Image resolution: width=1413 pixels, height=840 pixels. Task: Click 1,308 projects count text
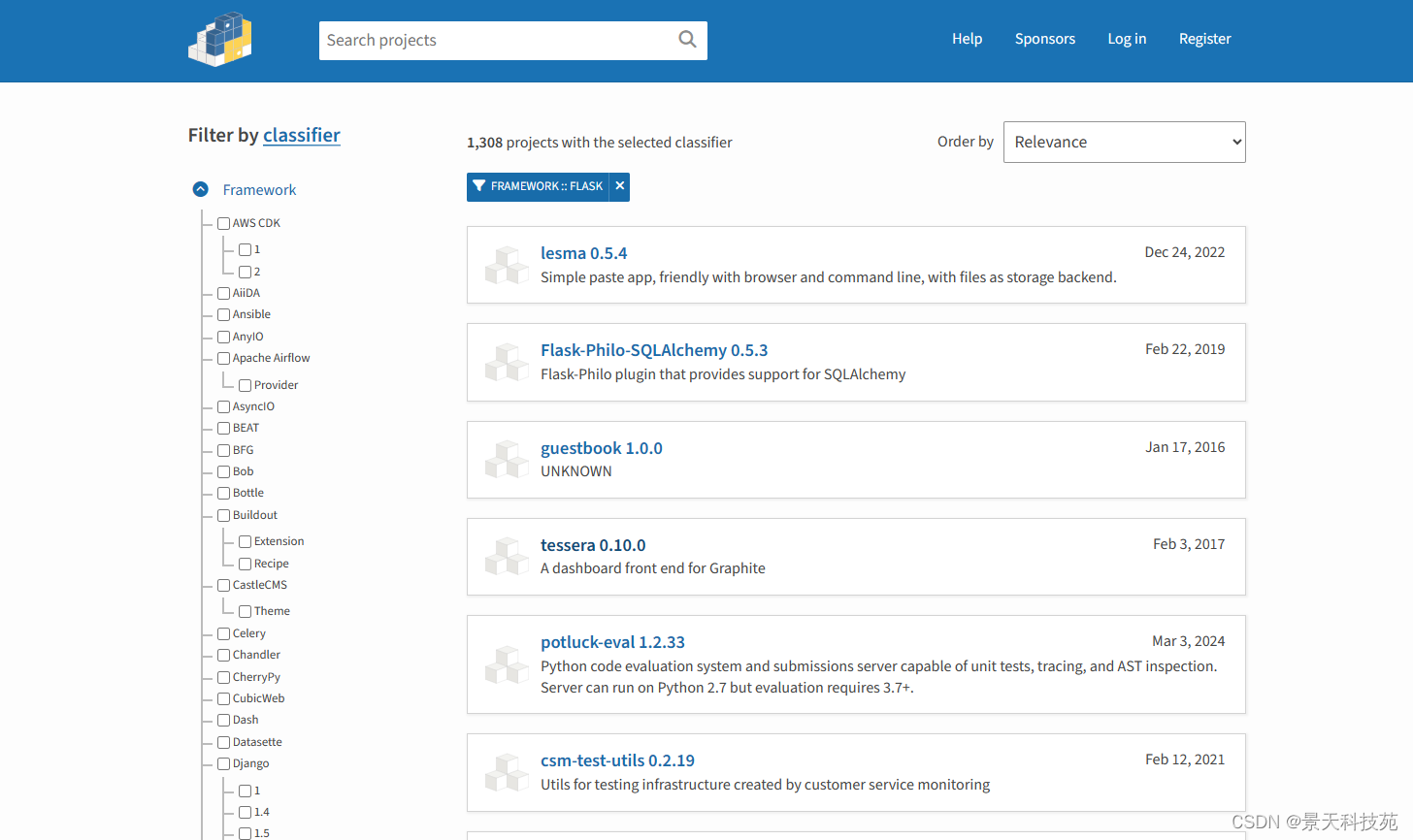(x=599, y=143)
